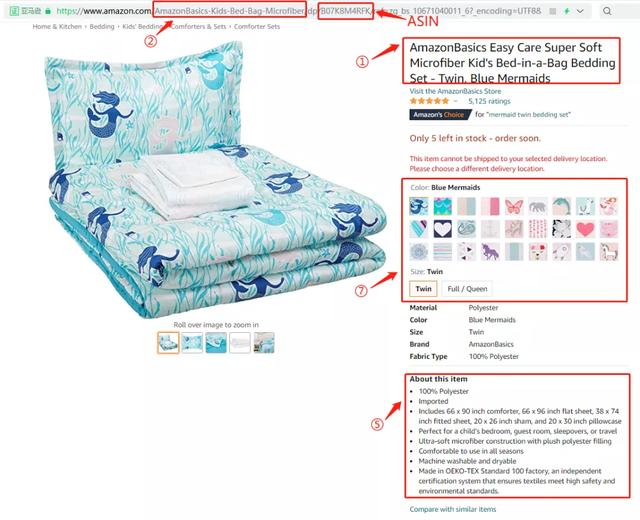Select the white sheets image thumbnail

click(240, 342)
